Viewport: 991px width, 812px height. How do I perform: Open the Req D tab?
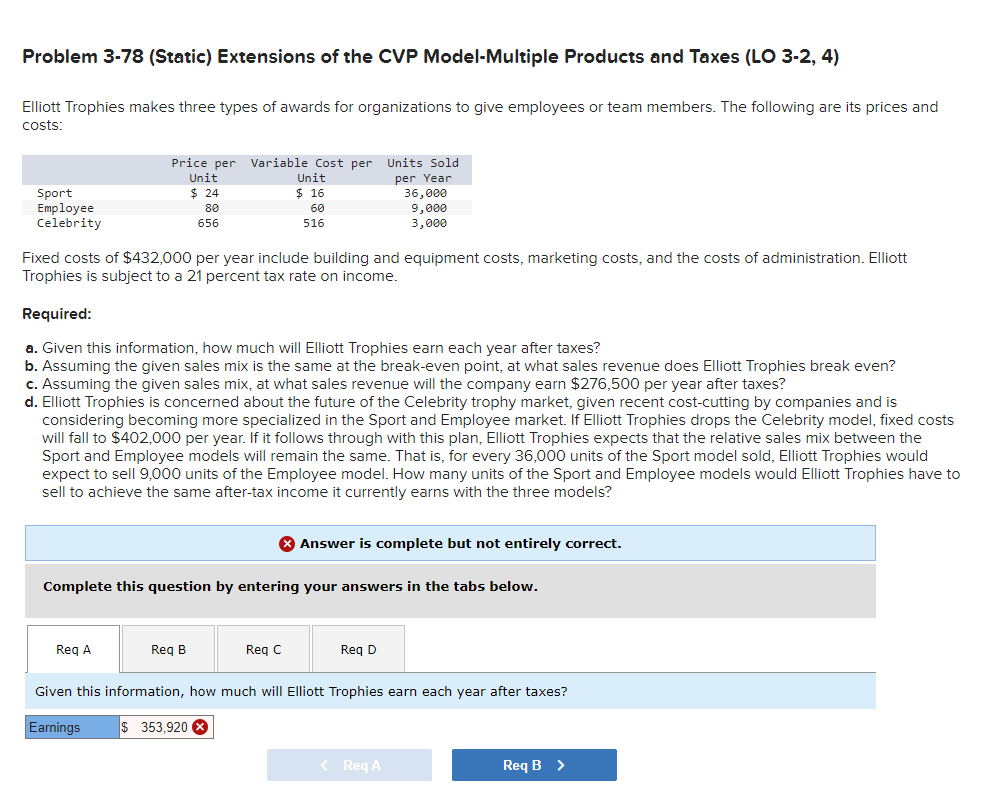(x=358, y=648)
